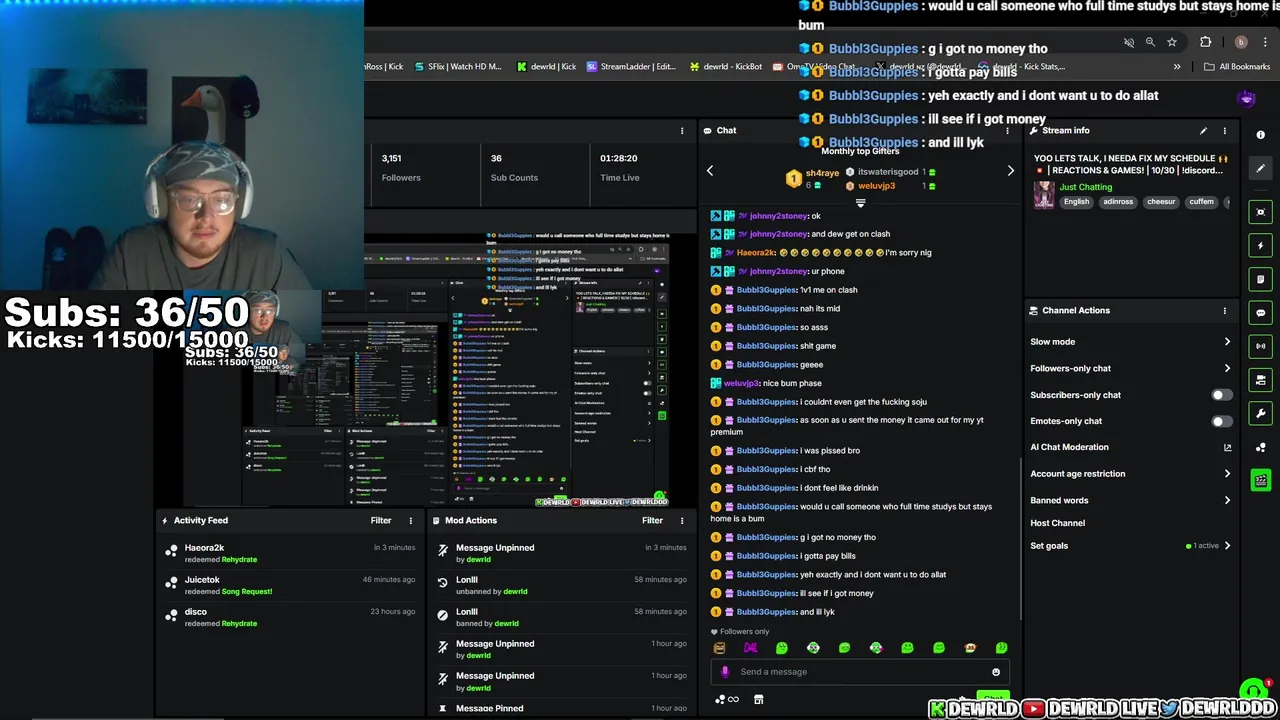
Task: Open Channel Actions three-dot menu
Action: click(x=1224, y=311)
